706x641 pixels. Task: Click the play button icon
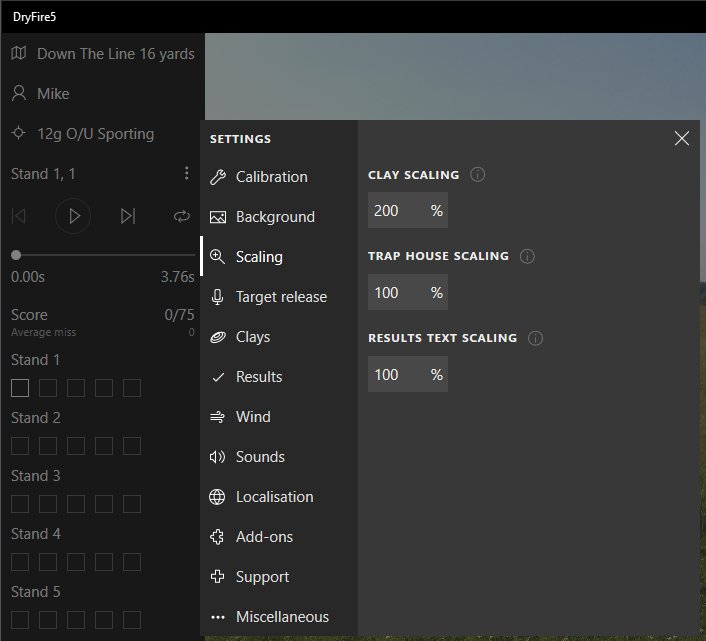tap(73, 216)
